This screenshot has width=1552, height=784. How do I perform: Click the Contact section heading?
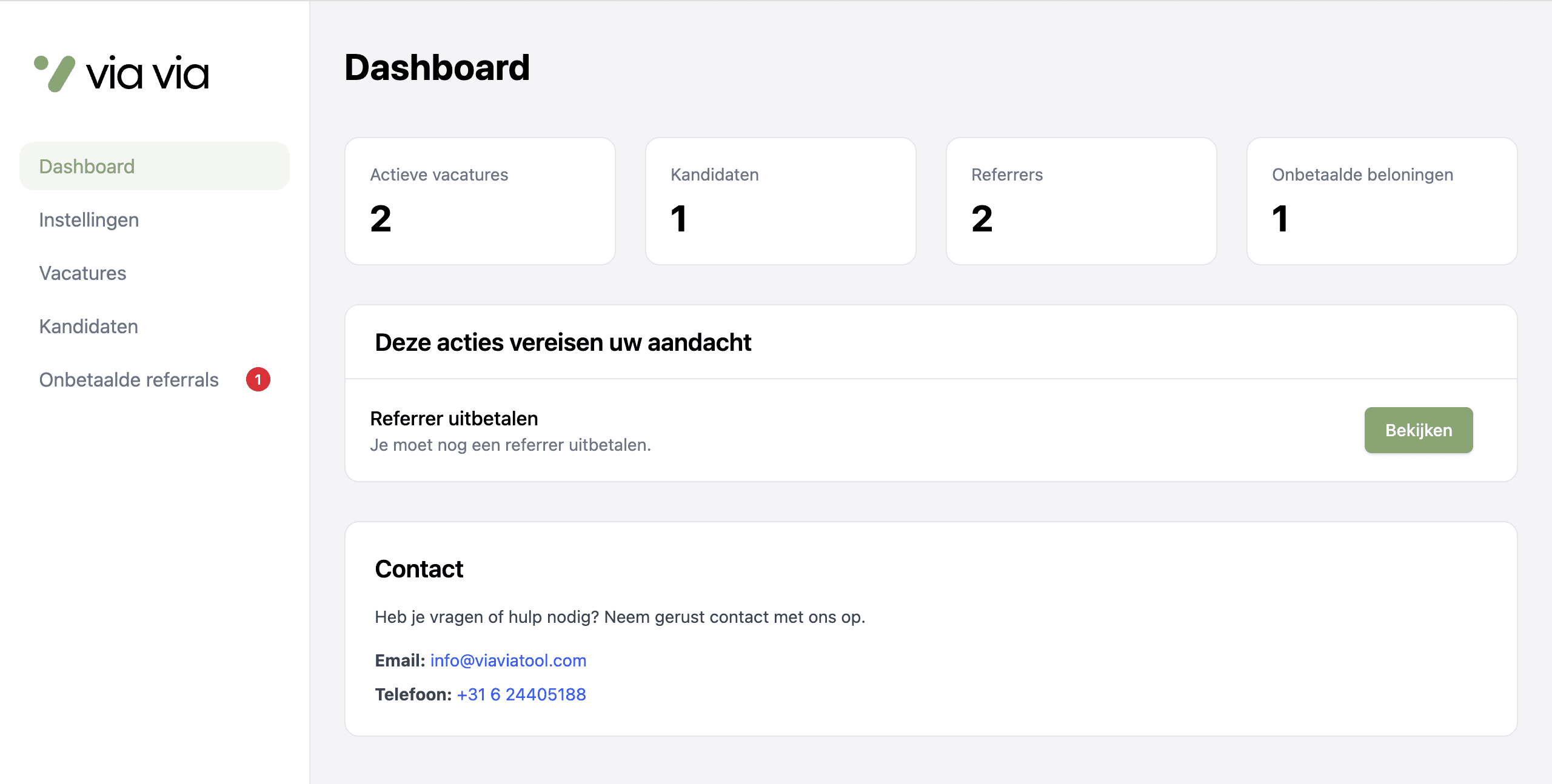click(419, 568)
